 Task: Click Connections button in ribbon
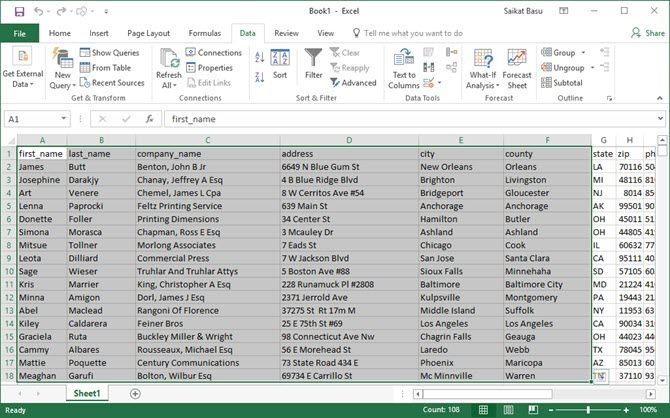click(214, 53)
